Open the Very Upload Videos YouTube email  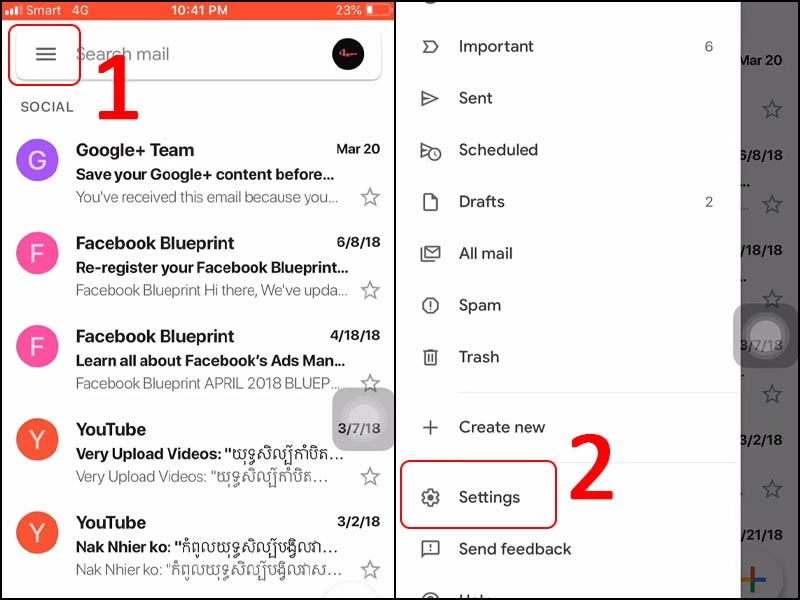210,453
